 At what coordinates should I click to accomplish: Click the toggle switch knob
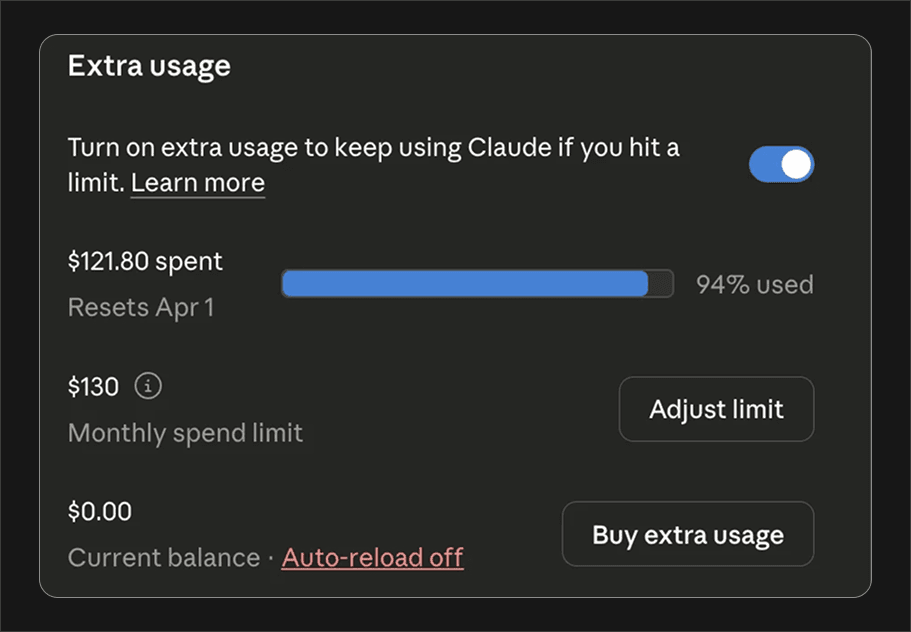click(x=795, y=164)
